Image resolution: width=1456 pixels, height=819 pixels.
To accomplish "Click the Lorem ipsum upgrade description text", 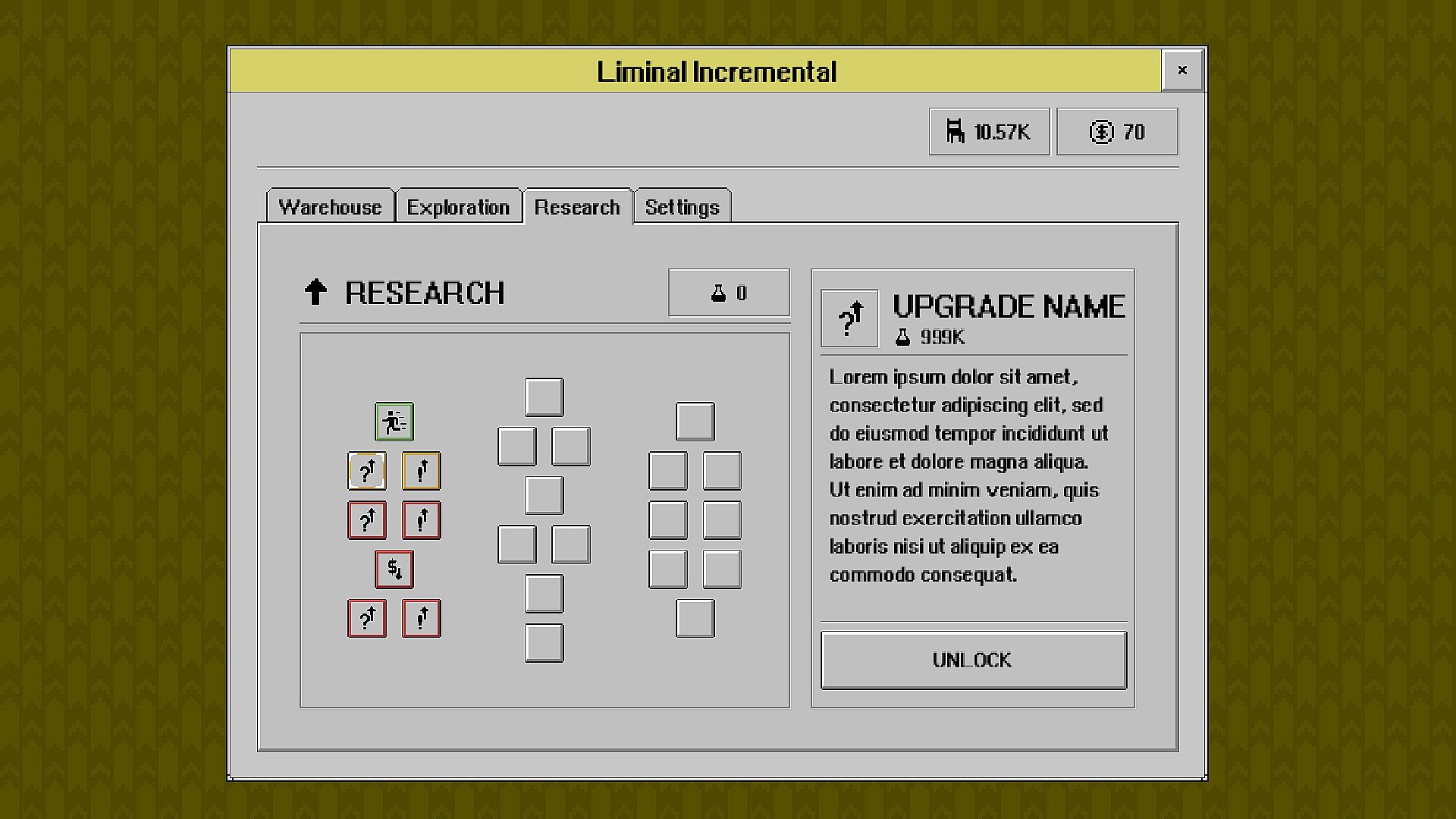I will 969,476.
